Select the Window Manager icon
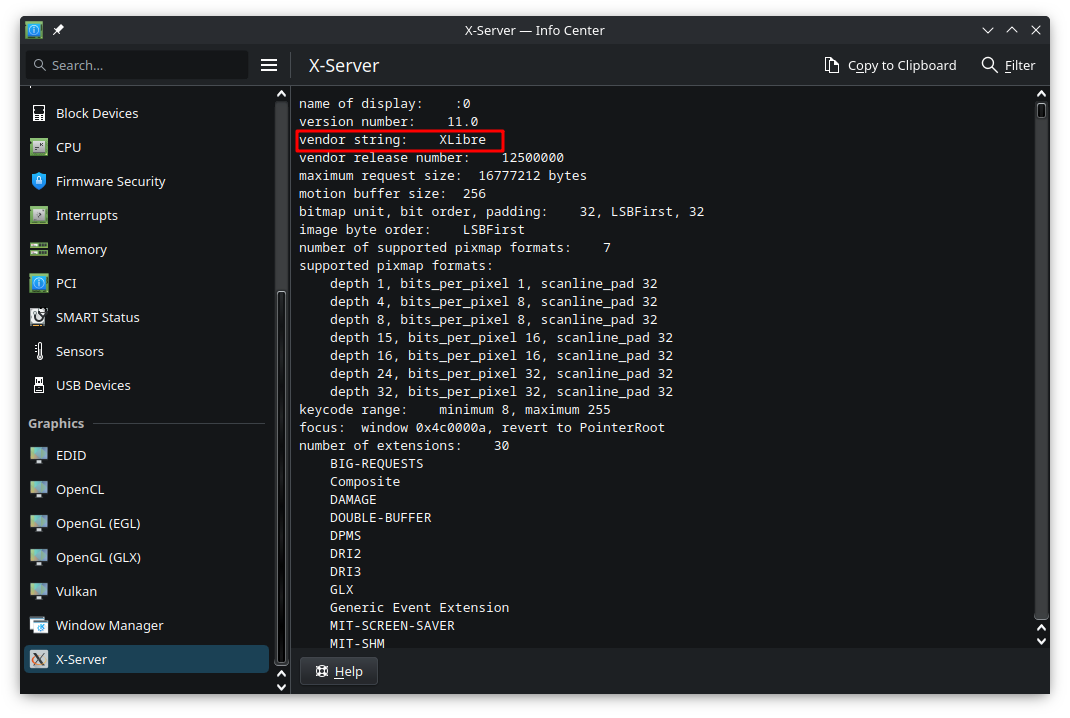This screenshot has height=718, width=1070. point(39,625)
